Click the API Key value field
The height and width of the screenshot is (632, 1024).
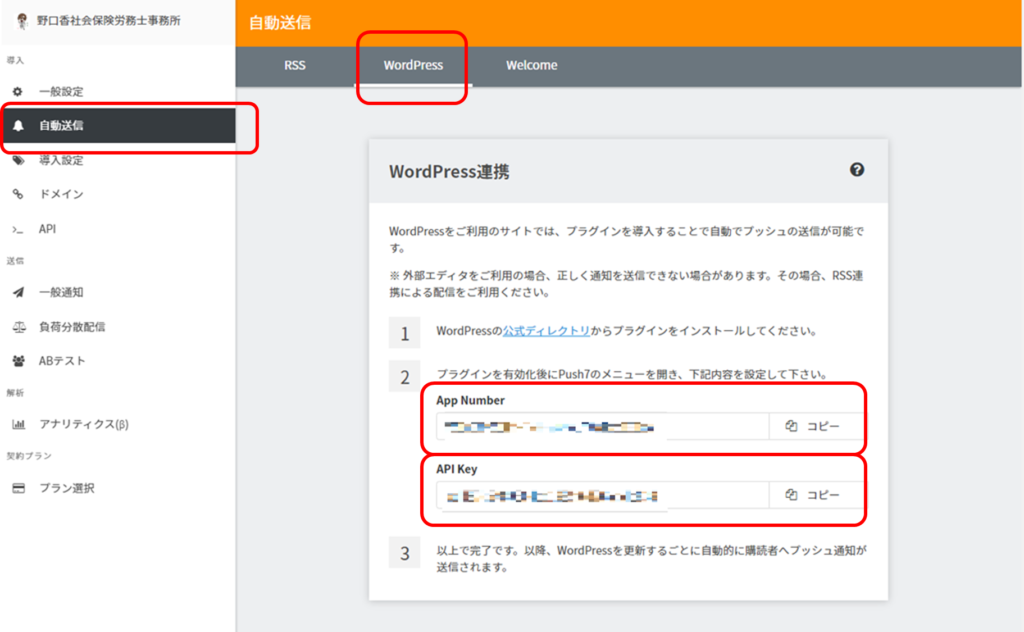[x=603, y=495]
